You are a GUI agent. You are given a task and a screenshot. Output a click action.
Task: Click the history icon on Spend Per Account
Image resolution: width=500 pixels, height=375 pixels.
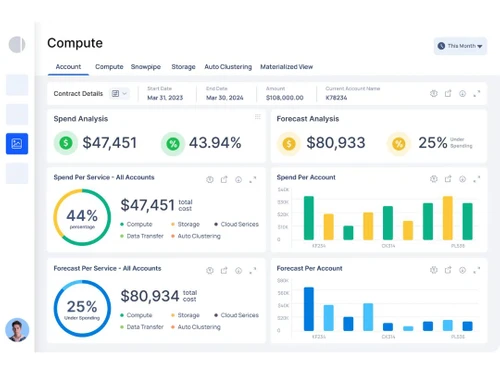tap(434, 179)
